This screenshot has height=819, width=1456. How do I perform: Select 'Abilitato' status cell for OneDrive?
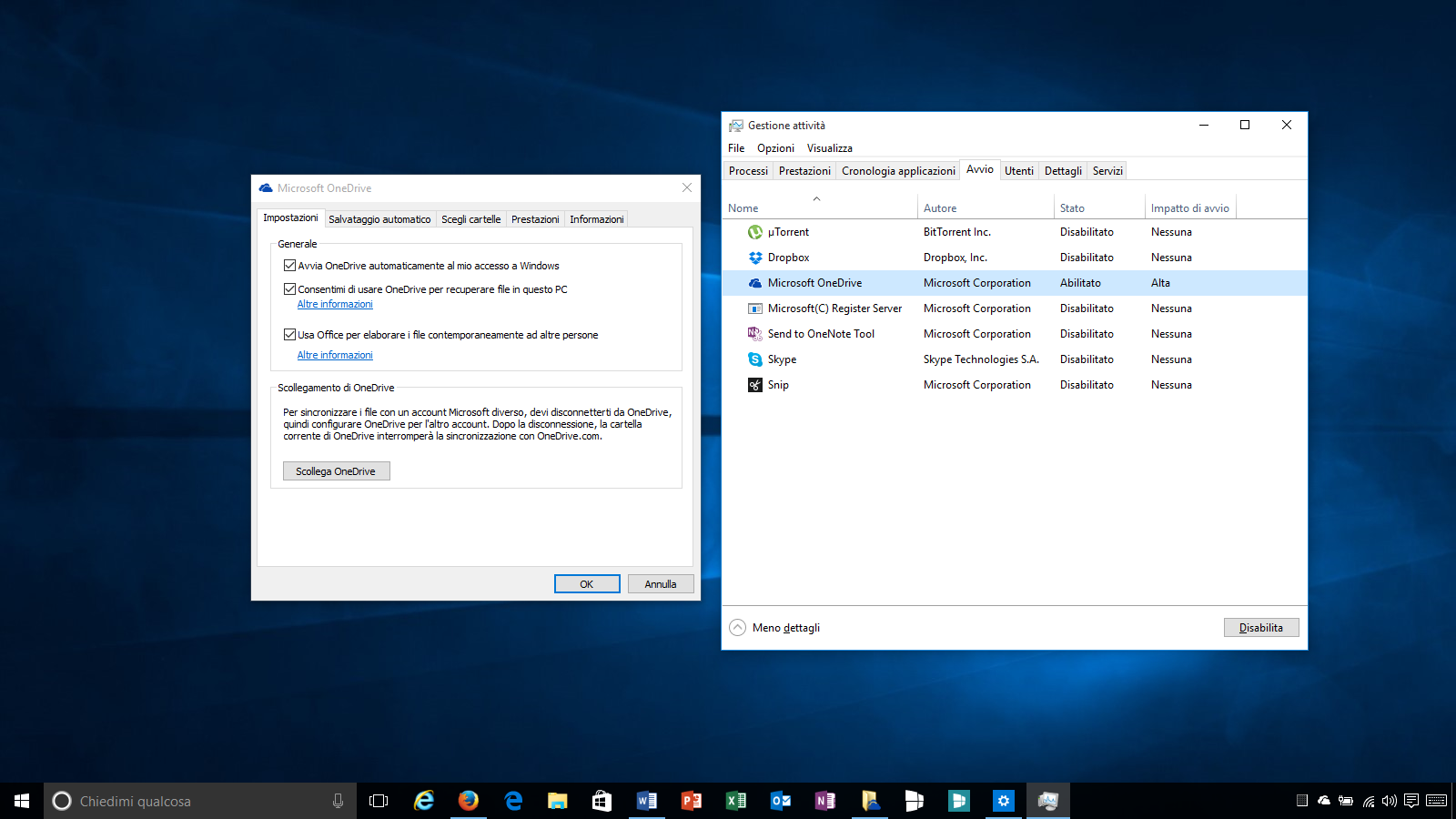point(1080,283)
